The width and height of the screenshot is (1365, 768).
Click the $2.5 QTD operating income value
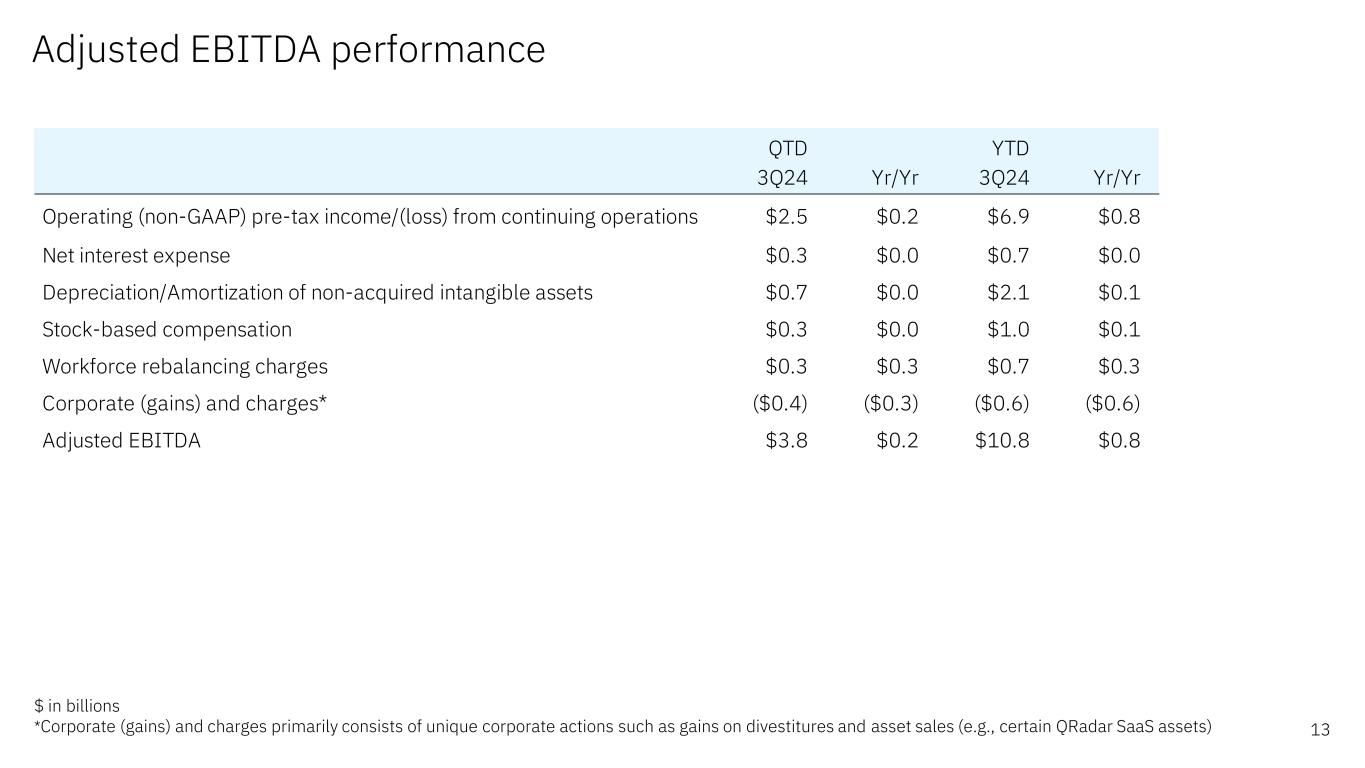click(x=787, y=216)
